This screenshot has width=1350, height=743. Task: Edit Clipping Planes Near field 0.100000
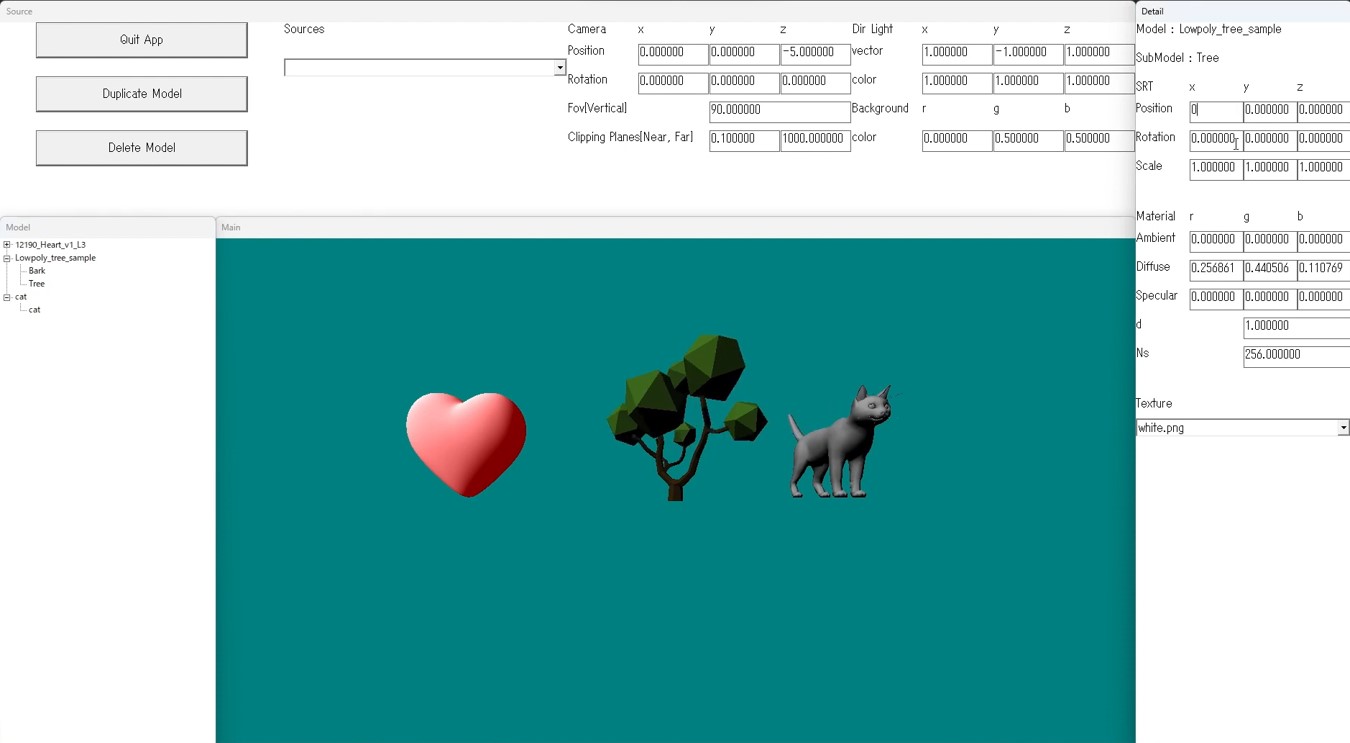tap(744, 140)
